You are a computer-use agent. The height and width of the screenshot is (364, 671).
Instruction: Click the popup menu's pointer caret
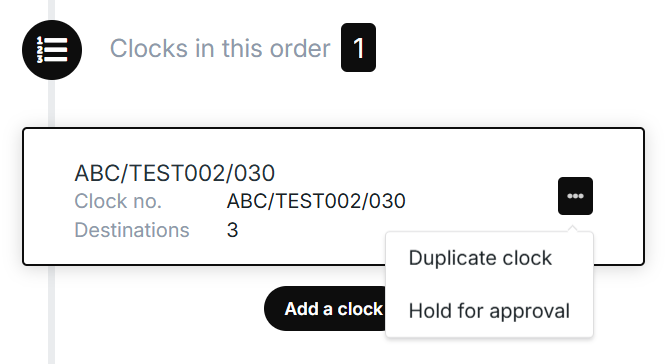573,229
